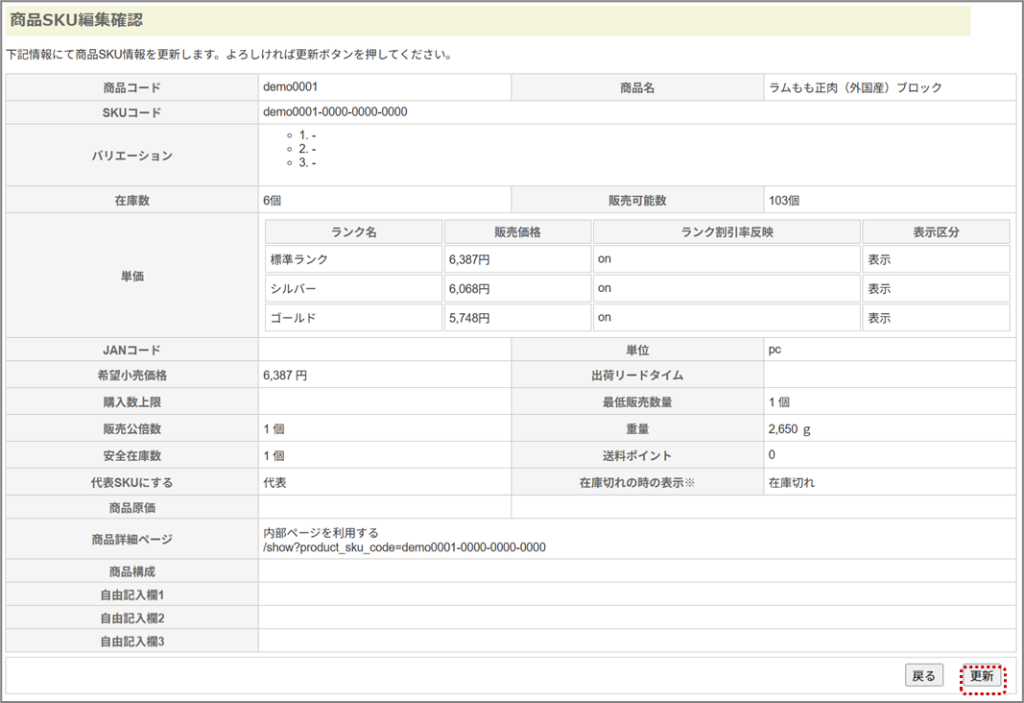Click the /show?product_sku_code URL text
The width and height of the screenshot is (1024, 703).
pyautogui.click(x=404, y=547)
